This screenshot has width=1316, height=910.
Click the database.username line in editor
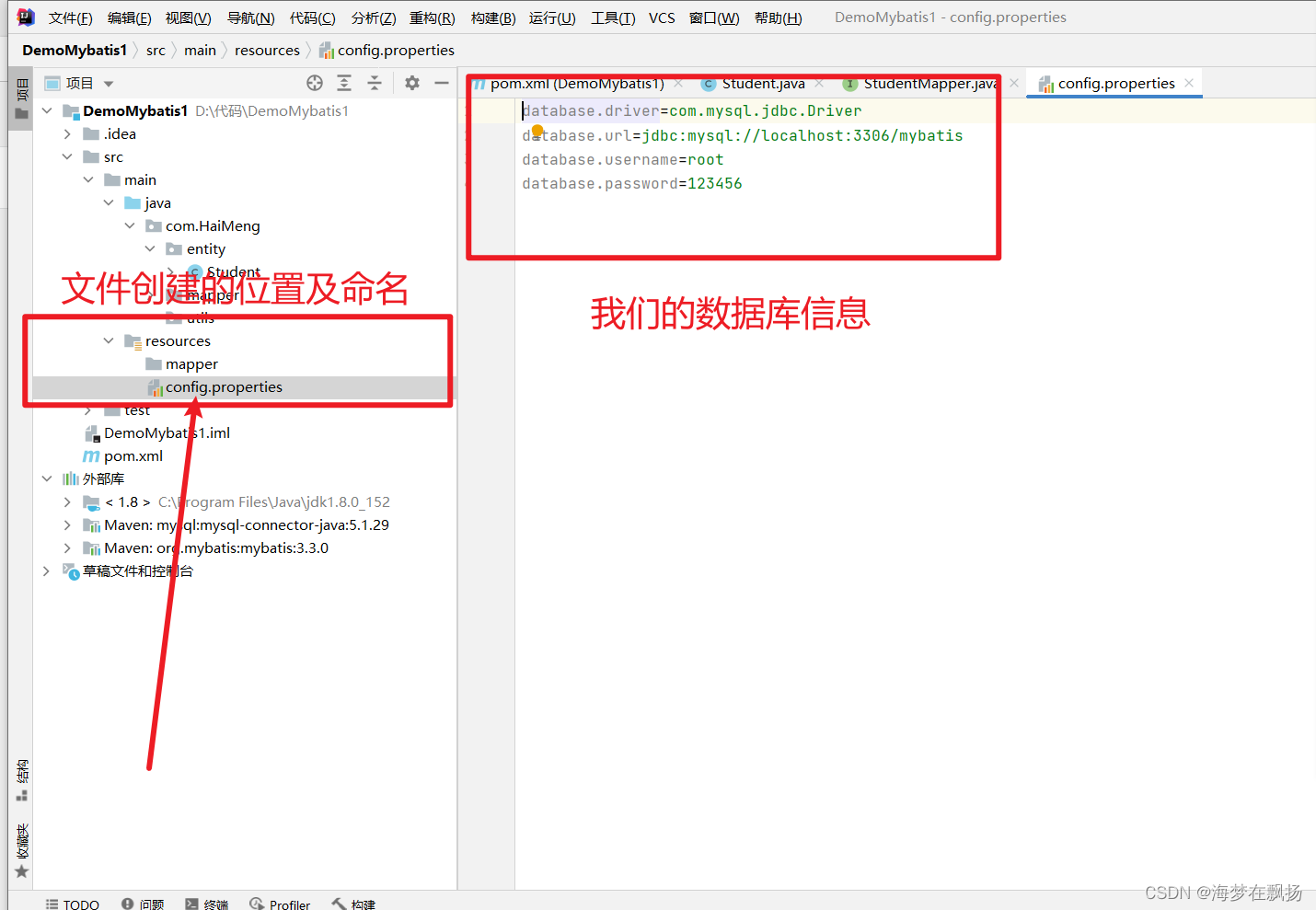622,159
